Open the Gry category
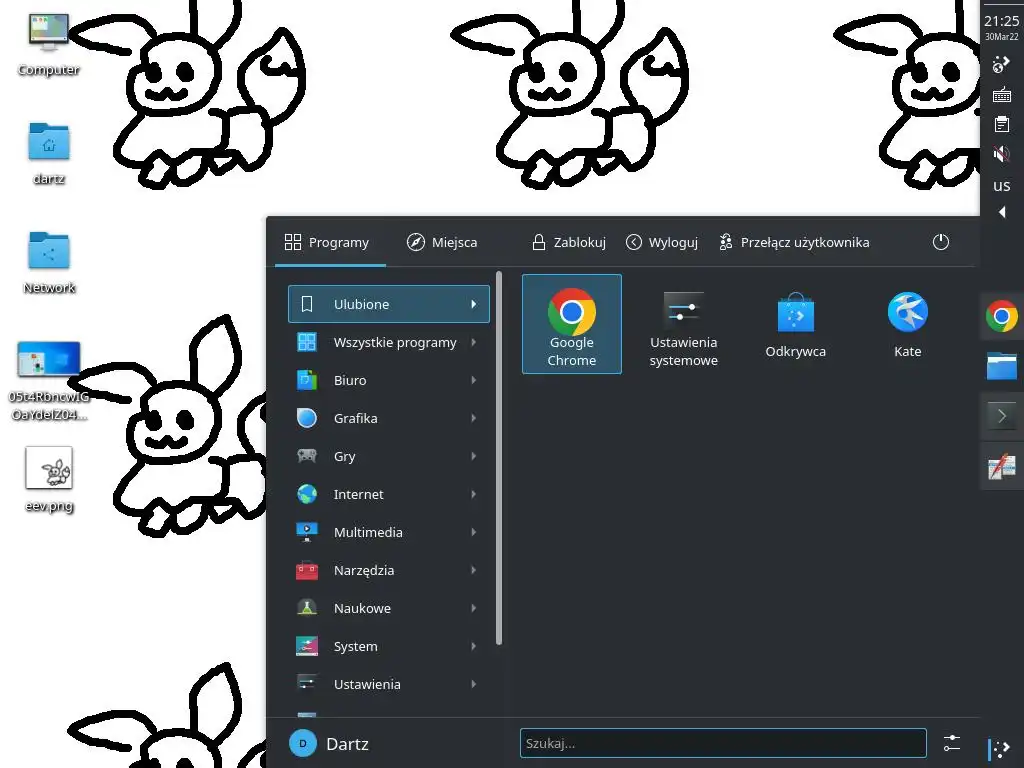Viewport: 1024px width, 768px height. point(389,456)
